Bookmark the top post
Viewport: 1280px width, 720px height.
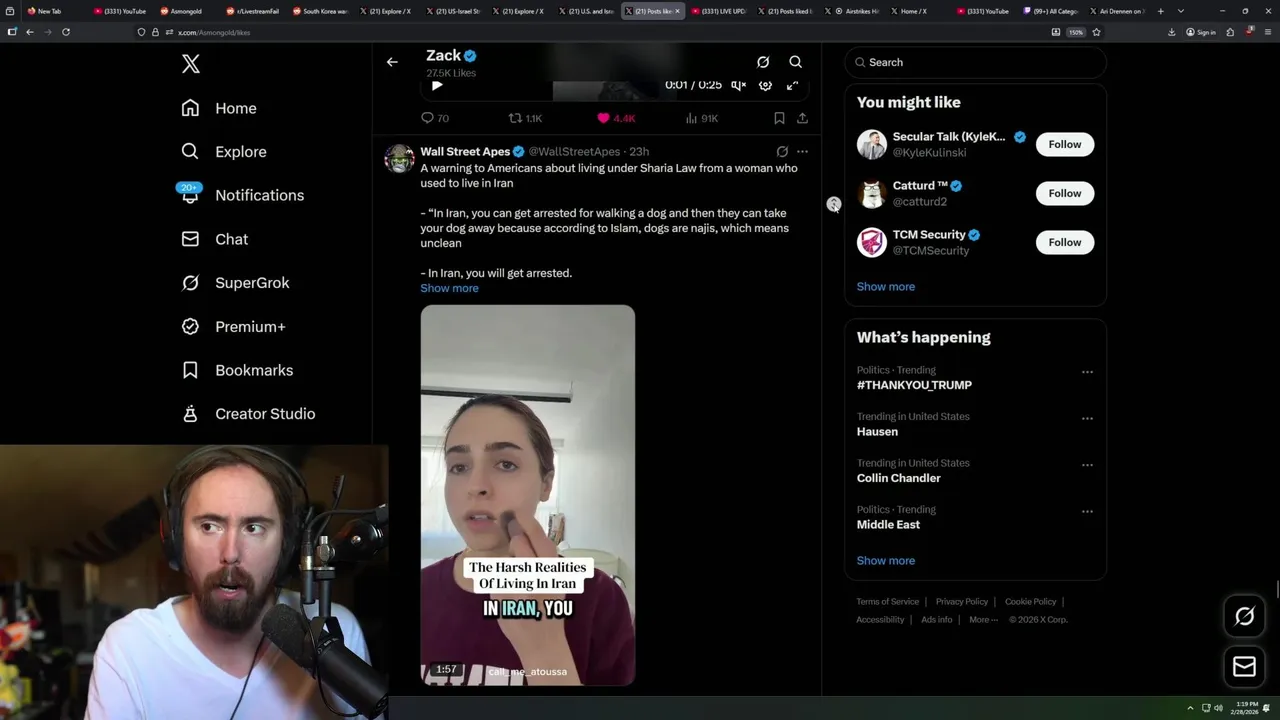pos(779,118)
